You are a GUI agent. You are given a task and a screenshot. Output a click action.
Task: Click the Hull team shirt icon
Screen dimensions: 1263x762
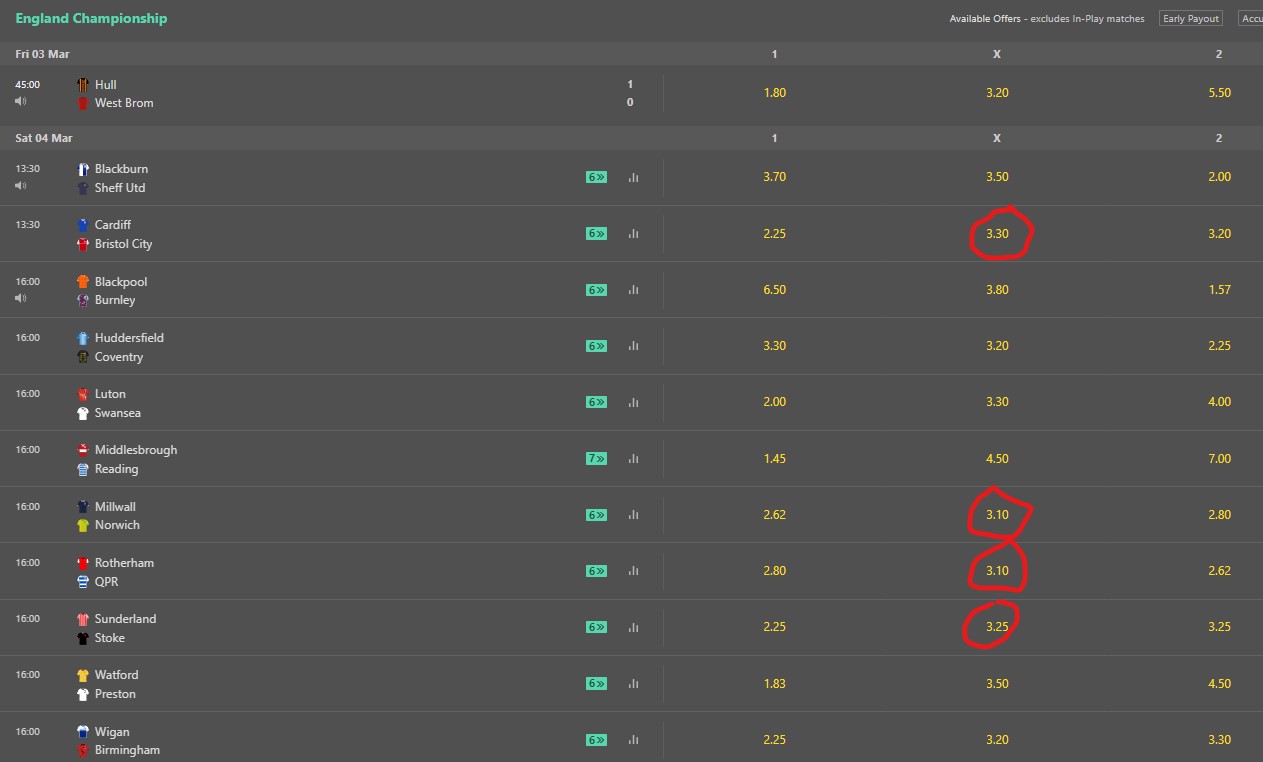point(83,85)
